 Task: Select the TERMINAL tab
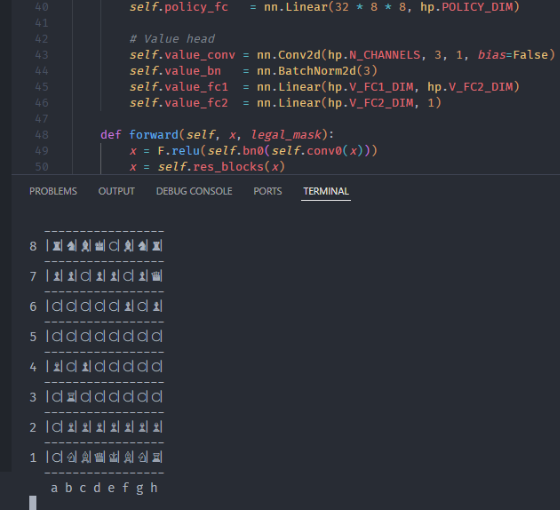pos(326,191)
